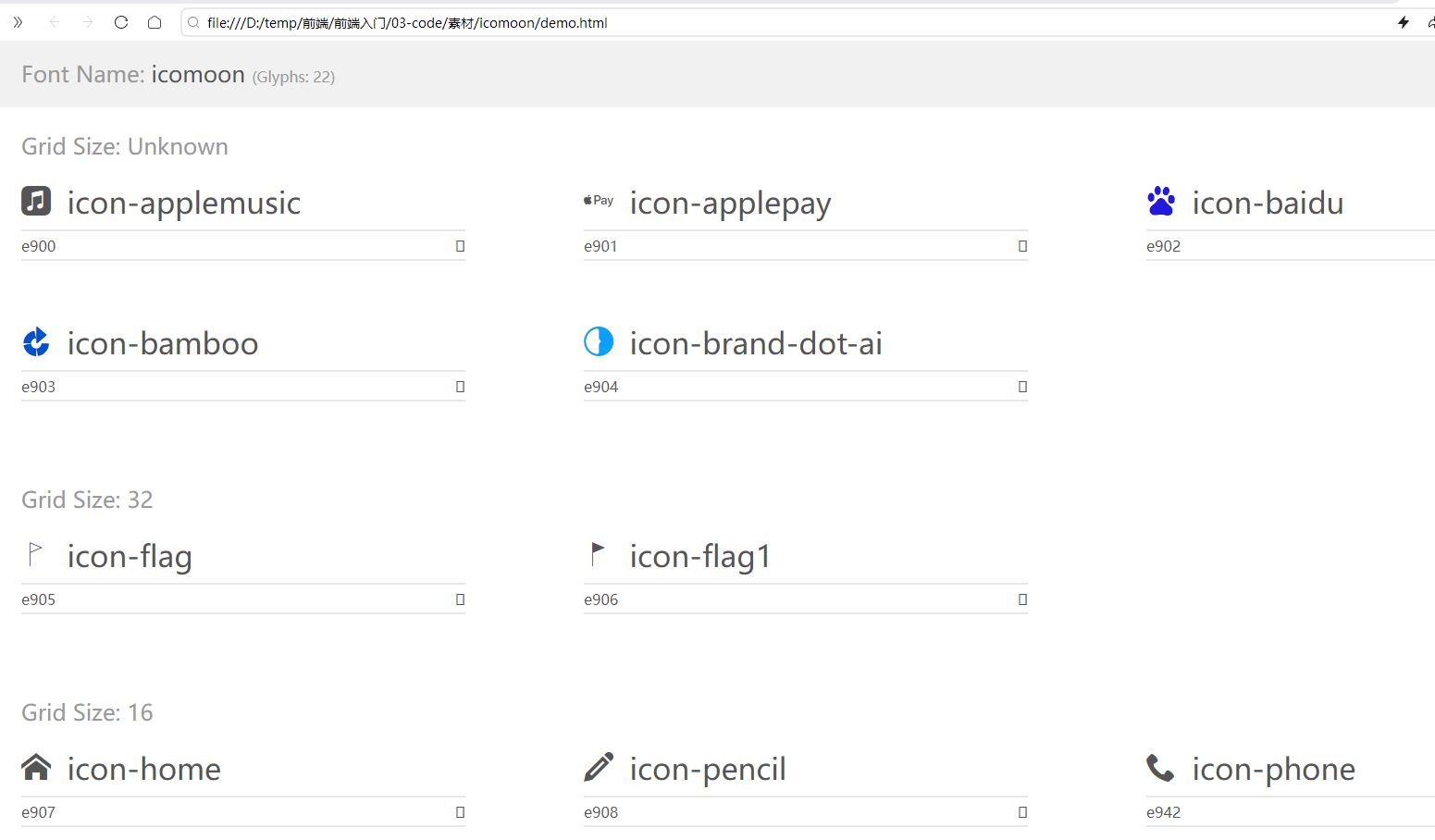Click the icon-applemusic class name text
The height and width of the screenshot is (840, 1435).
tap(184, 203)
